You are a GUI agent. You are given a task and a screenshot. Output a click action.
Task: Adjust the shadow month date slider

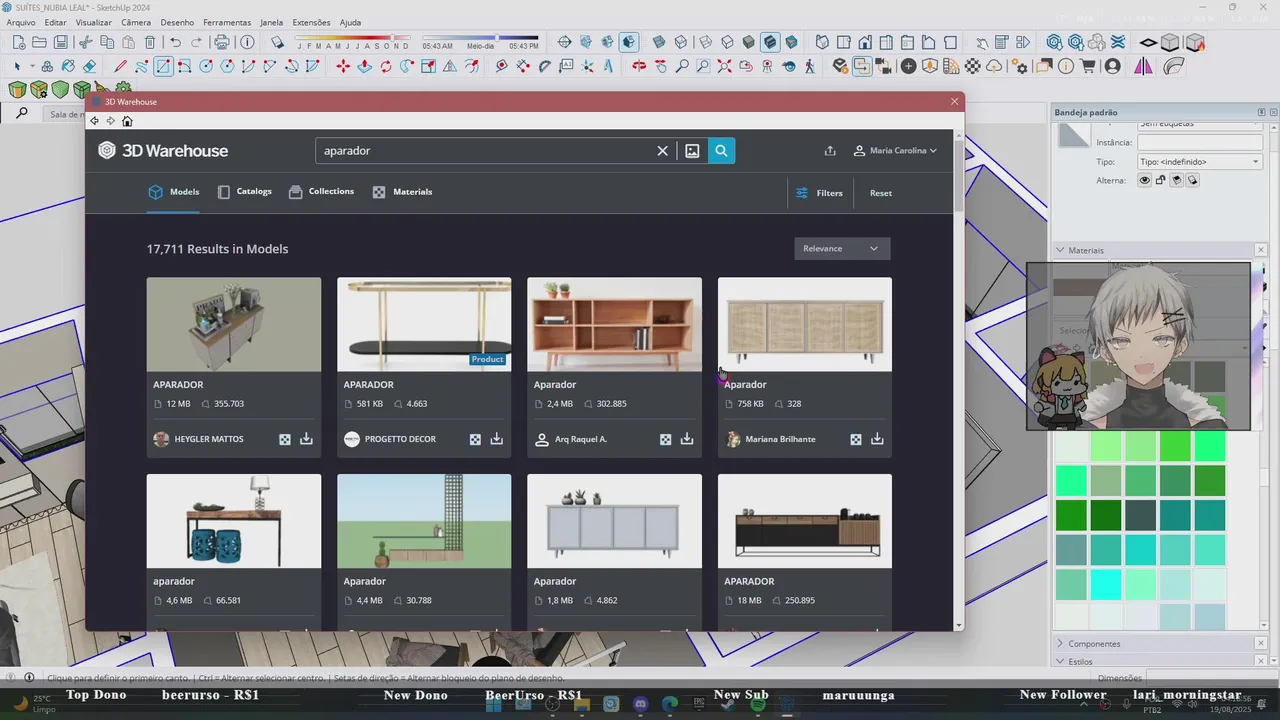pos(353,40)
